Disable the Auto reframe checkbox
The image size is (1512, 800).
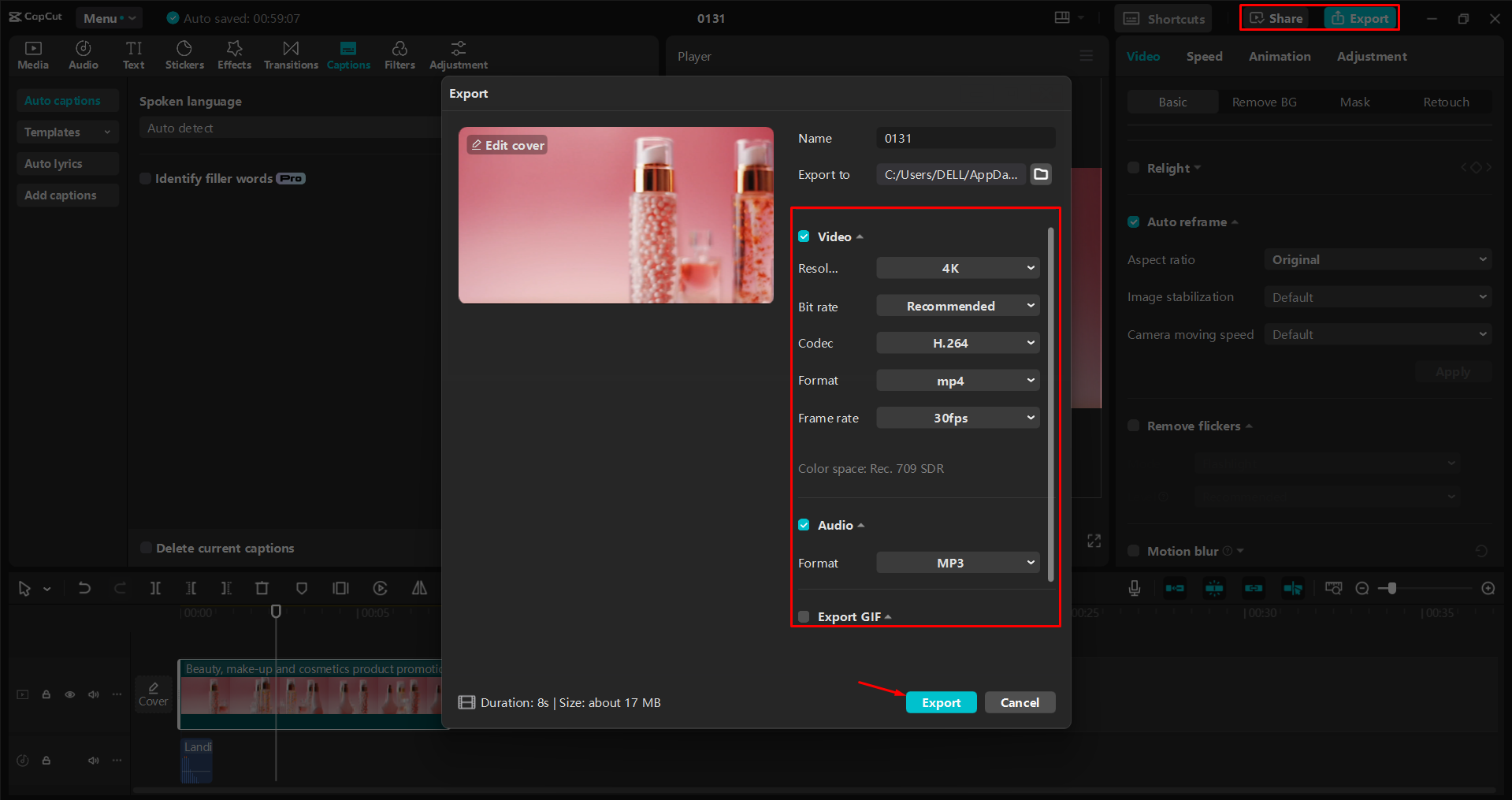tap(1134, 221)
